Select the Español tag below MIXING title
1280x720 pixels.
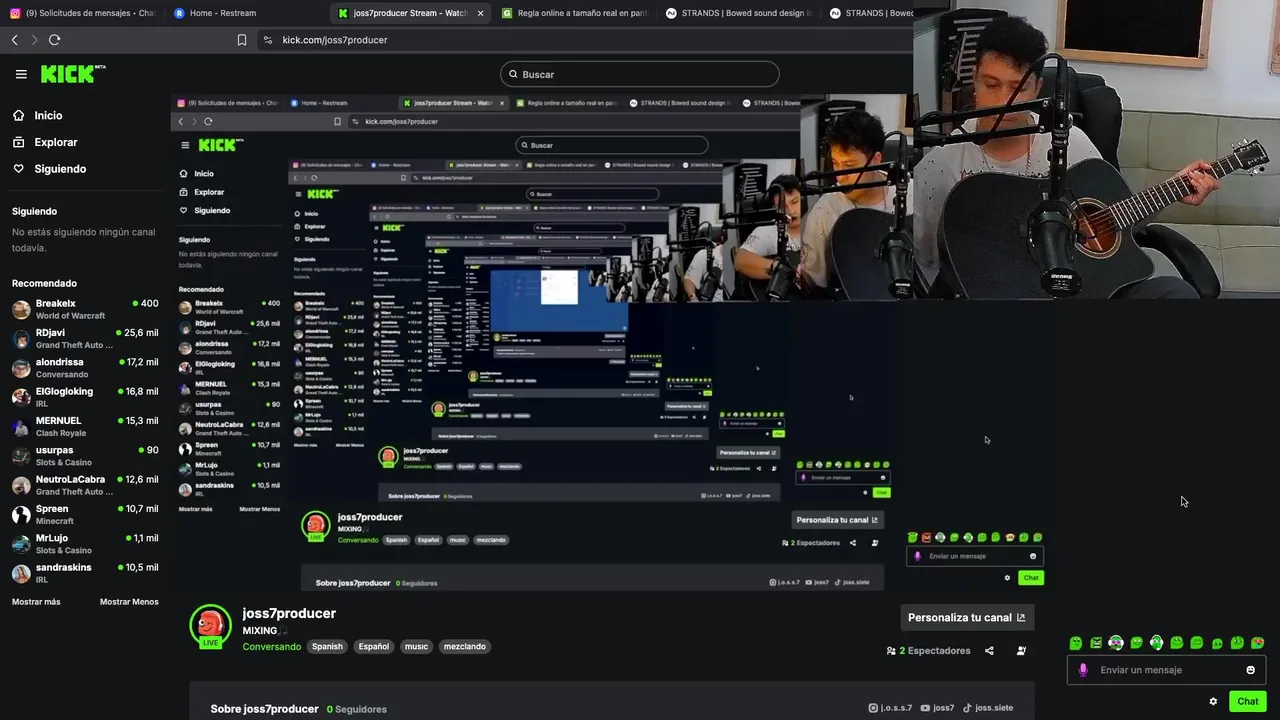(374, 646)
